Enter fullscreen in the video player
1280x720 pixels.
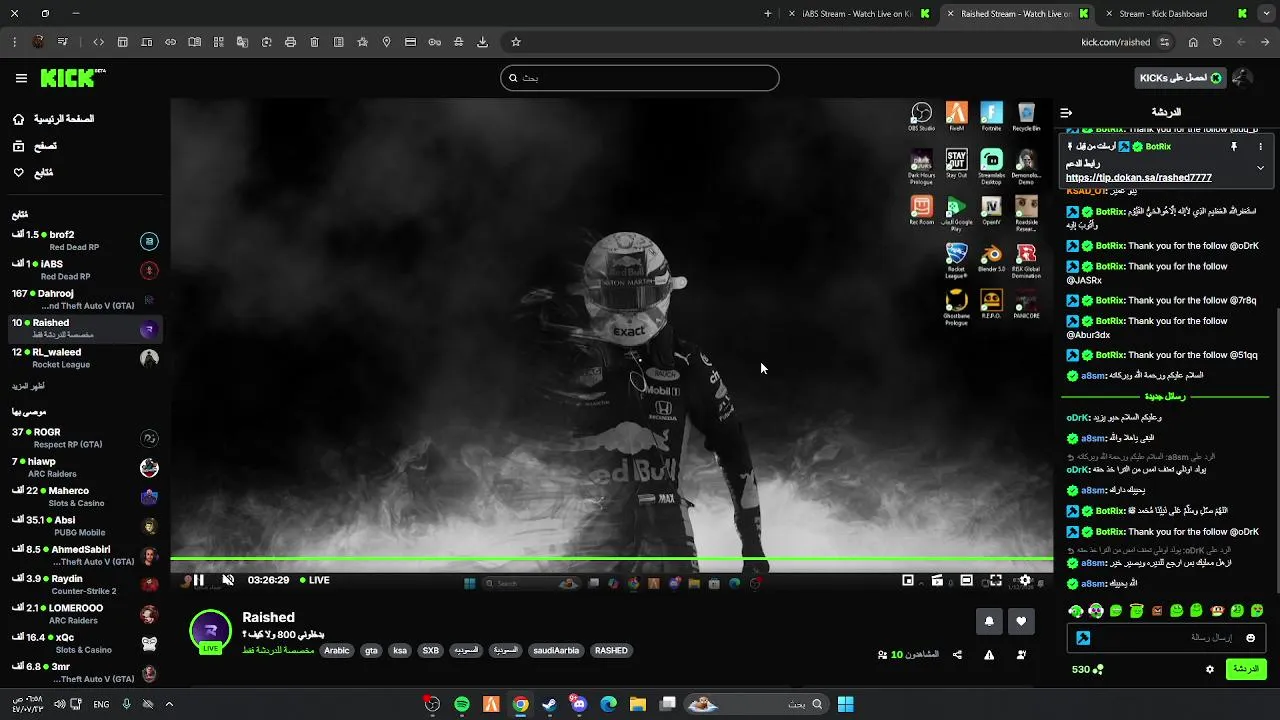coord(995,580)
